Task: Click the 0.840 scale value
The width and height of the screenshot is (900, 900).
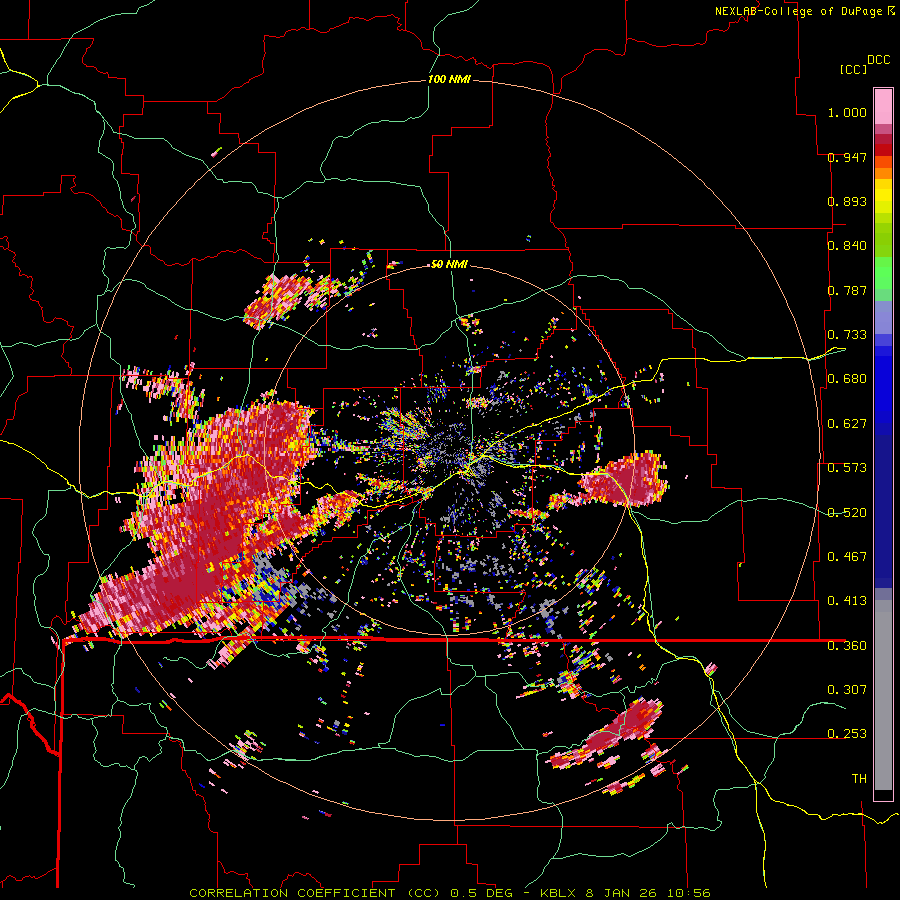Action: (847, 246)
